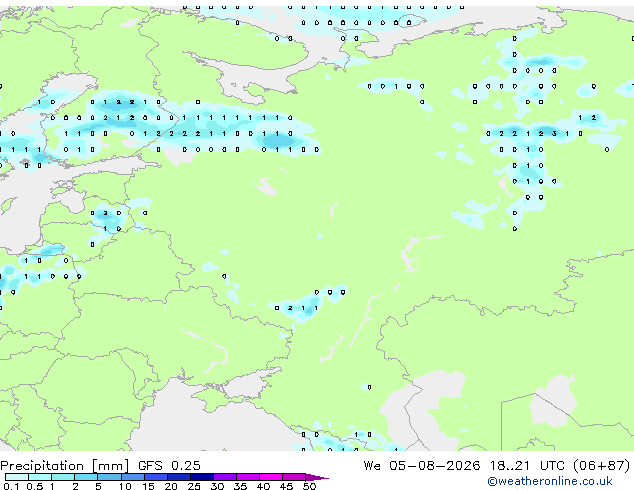Click the legend label '35'
This screenshot has height=490, width=634.
(240, 486)
